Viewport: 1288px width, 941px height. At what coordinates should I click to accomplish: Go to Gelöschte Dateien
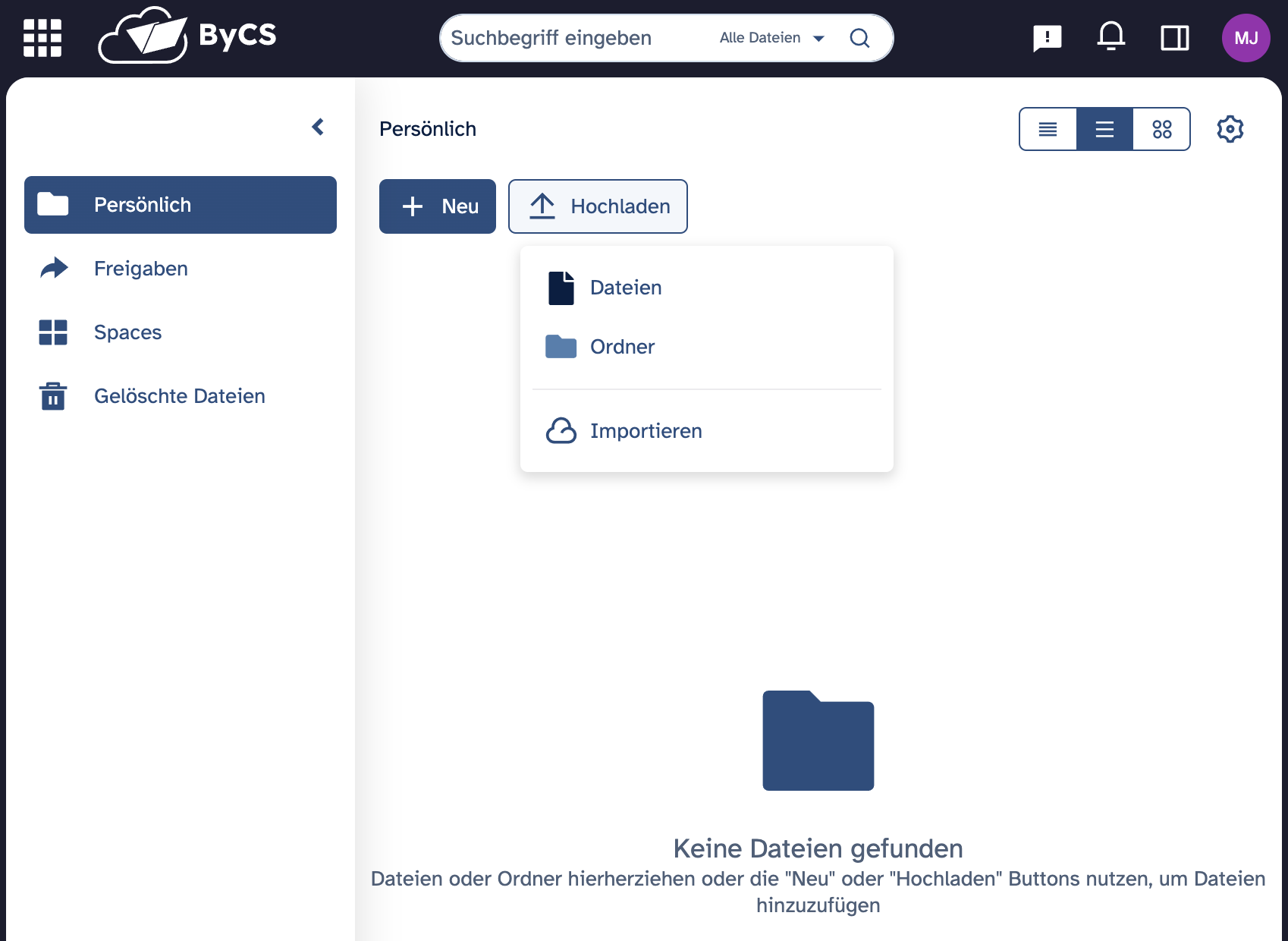[x=179, y=396]
